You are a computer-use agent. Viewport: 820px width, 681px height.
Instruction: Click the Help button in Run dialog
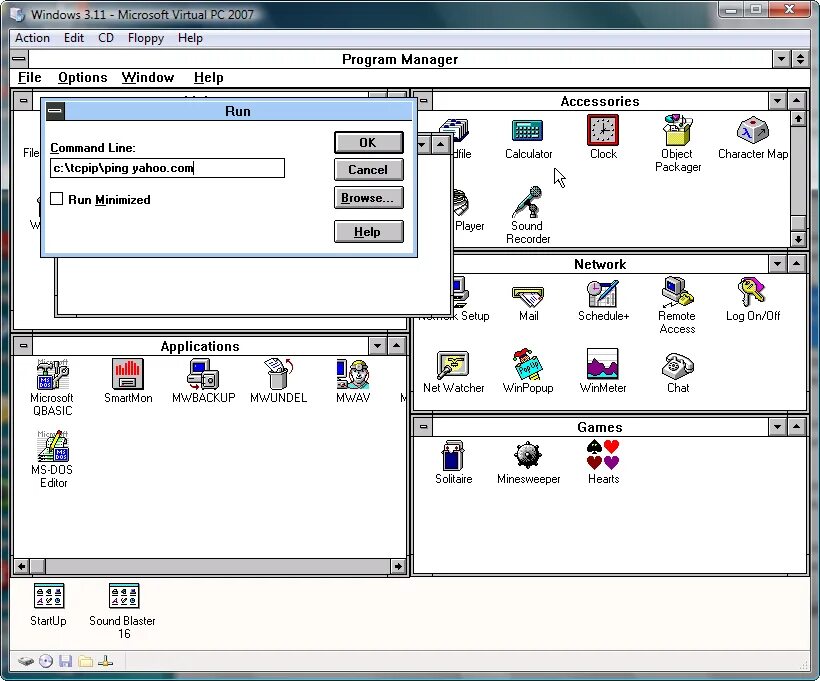click(x=369, y=231)
